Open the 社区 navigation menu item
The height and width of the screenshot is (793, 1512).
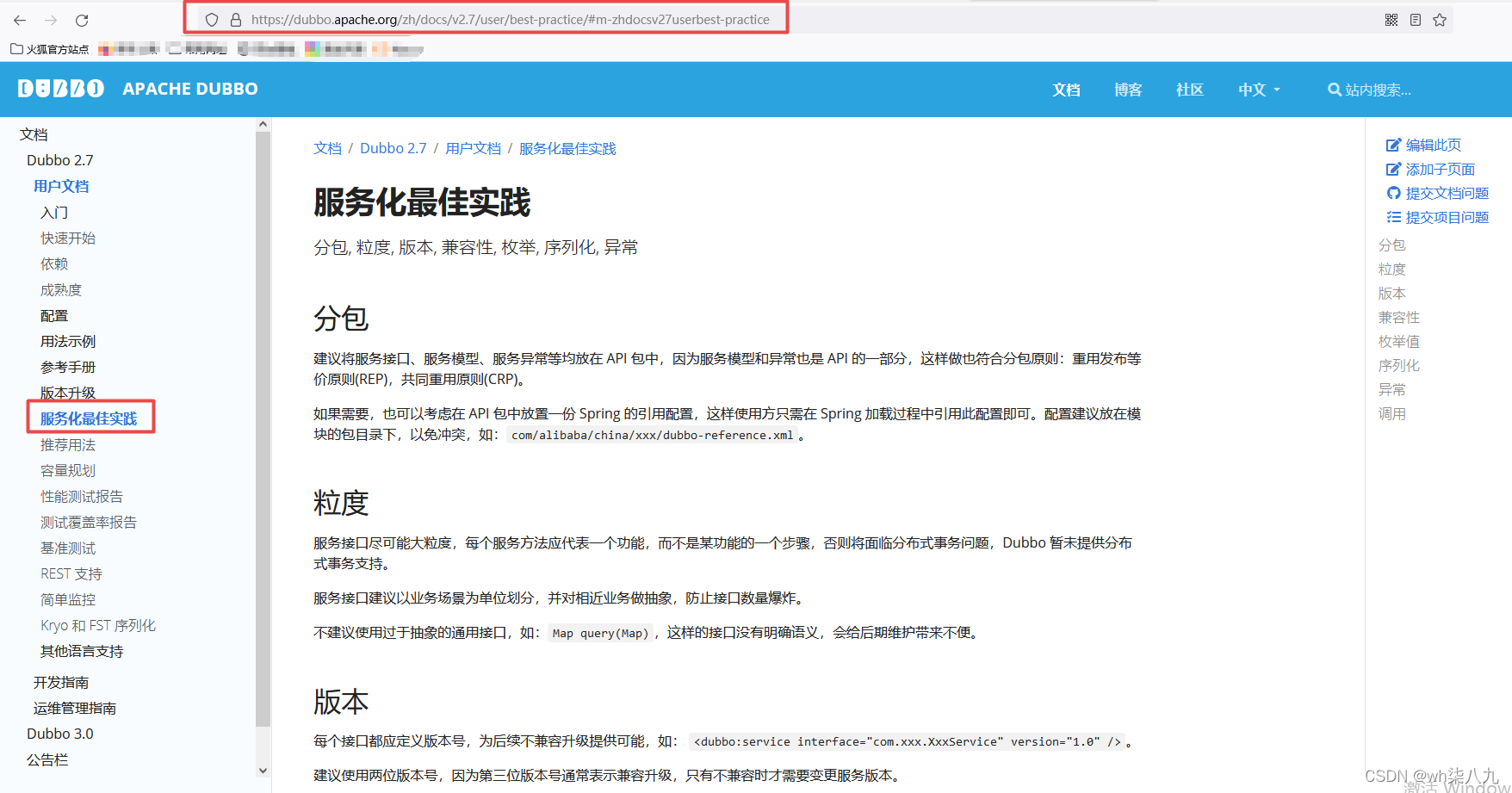point(1190,90)
